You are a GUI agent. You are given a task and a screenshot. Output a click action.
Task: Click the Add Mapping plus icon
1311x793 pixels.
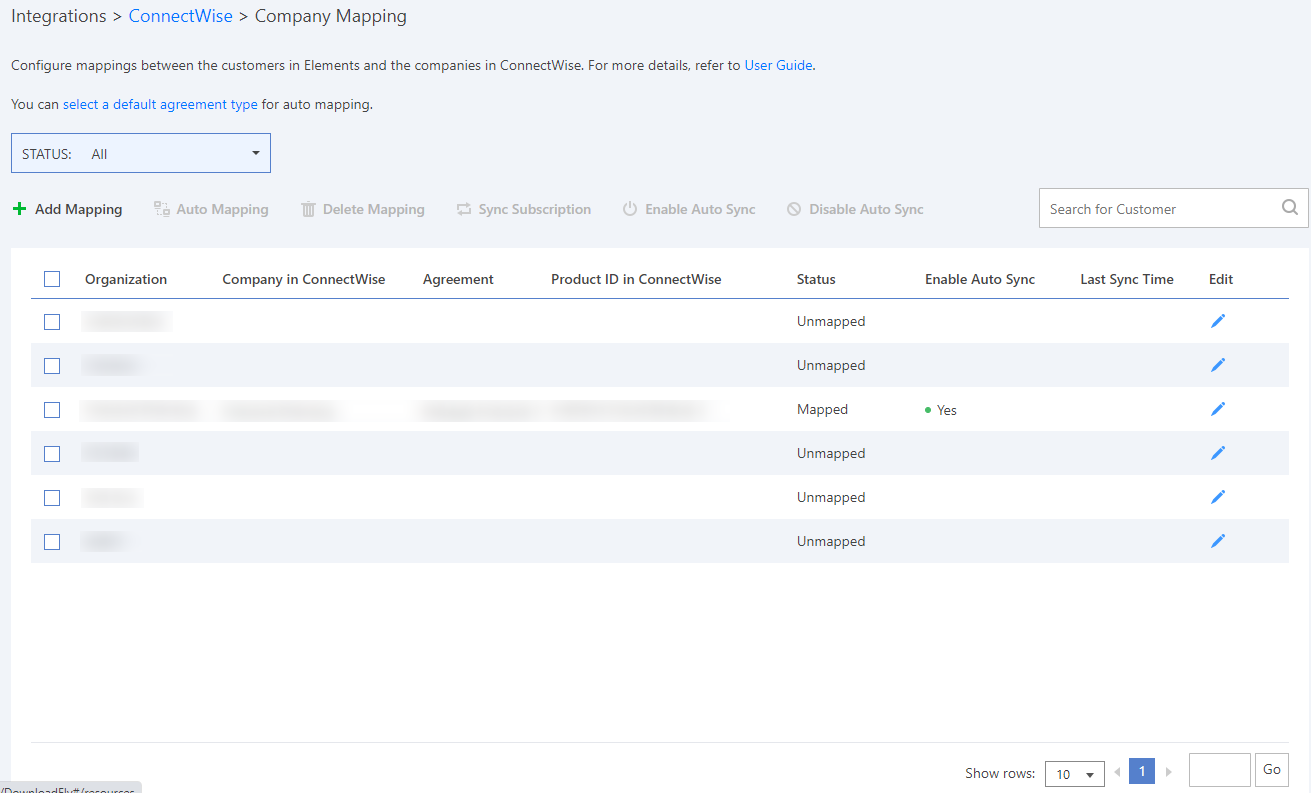tap(20, 208)
